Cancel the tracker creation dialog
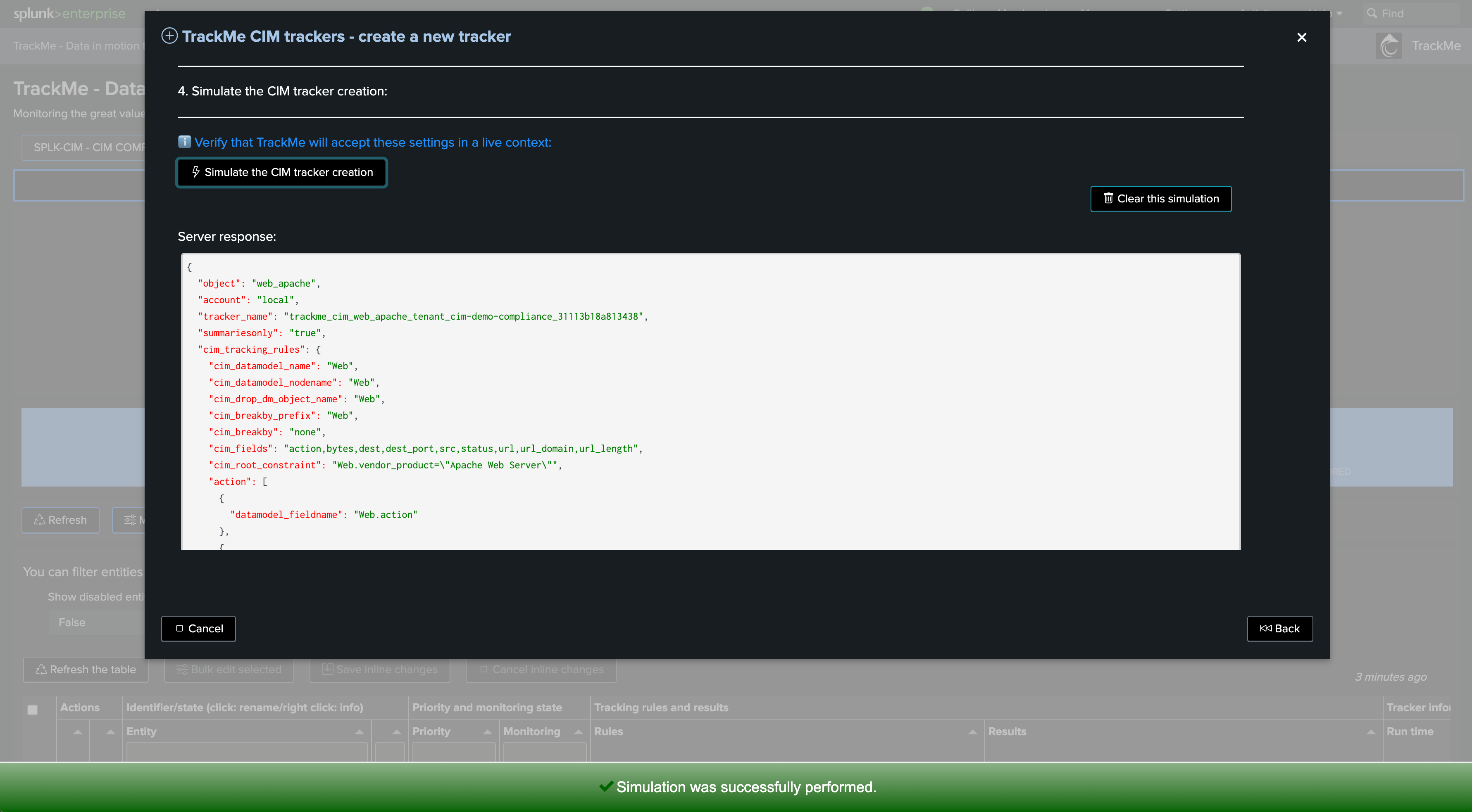This screenshot has height=812, width=1472. [198, 629]
